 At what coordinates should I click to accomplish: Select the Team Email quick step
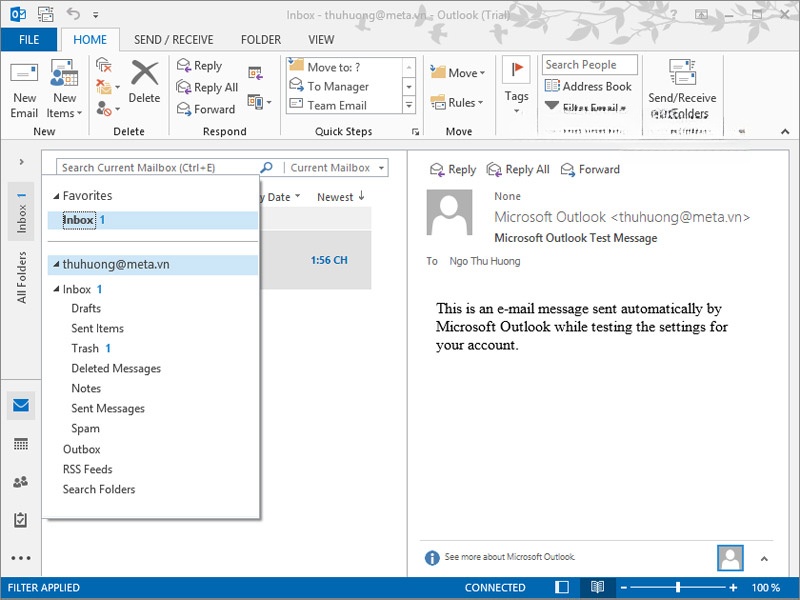(x=344, y=105)
